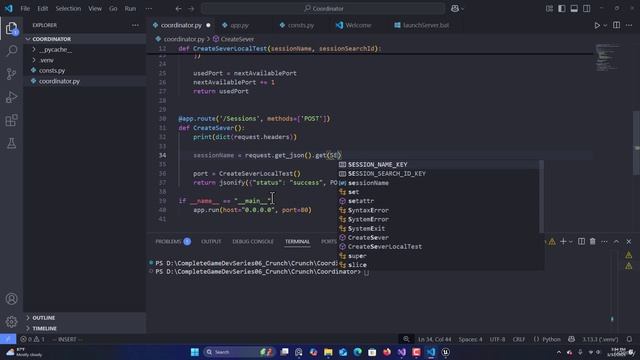Switch to the consts.py tab
This screenshot has height=360, width=640.
[300, 25]
